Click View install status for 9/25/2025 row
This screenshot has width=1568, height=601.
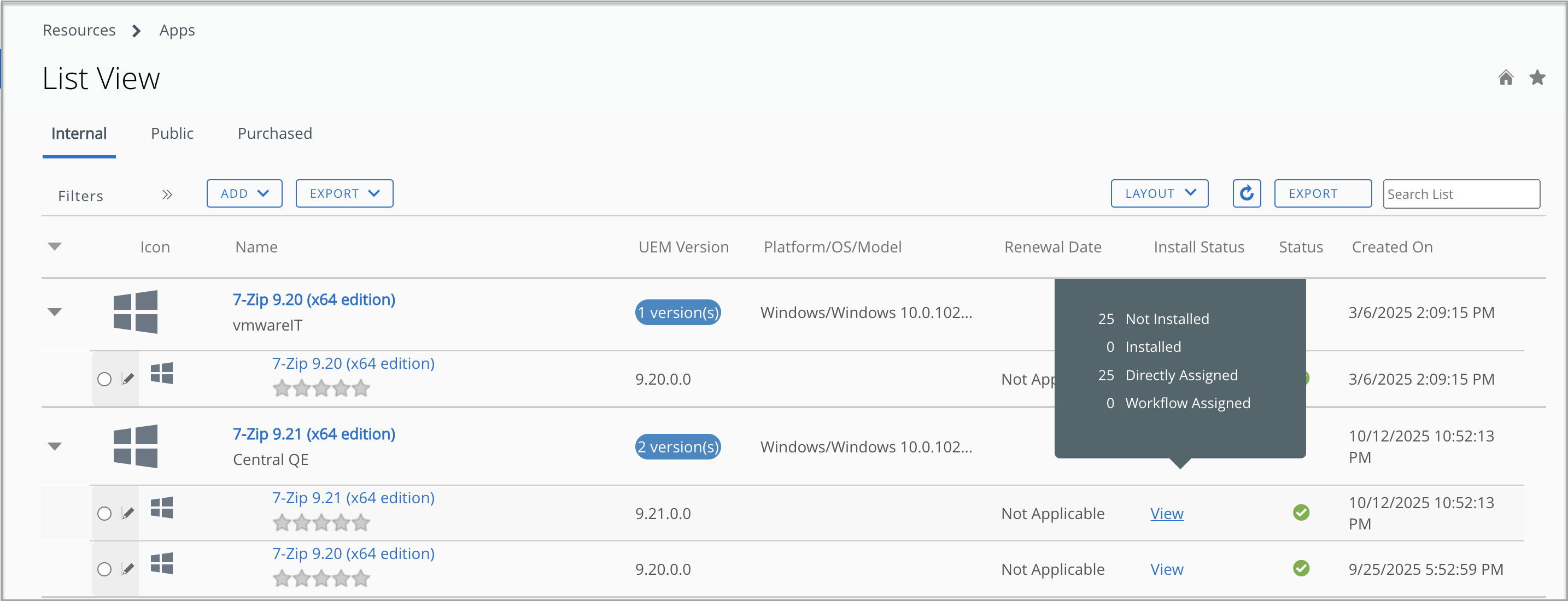click(1167, 569)
